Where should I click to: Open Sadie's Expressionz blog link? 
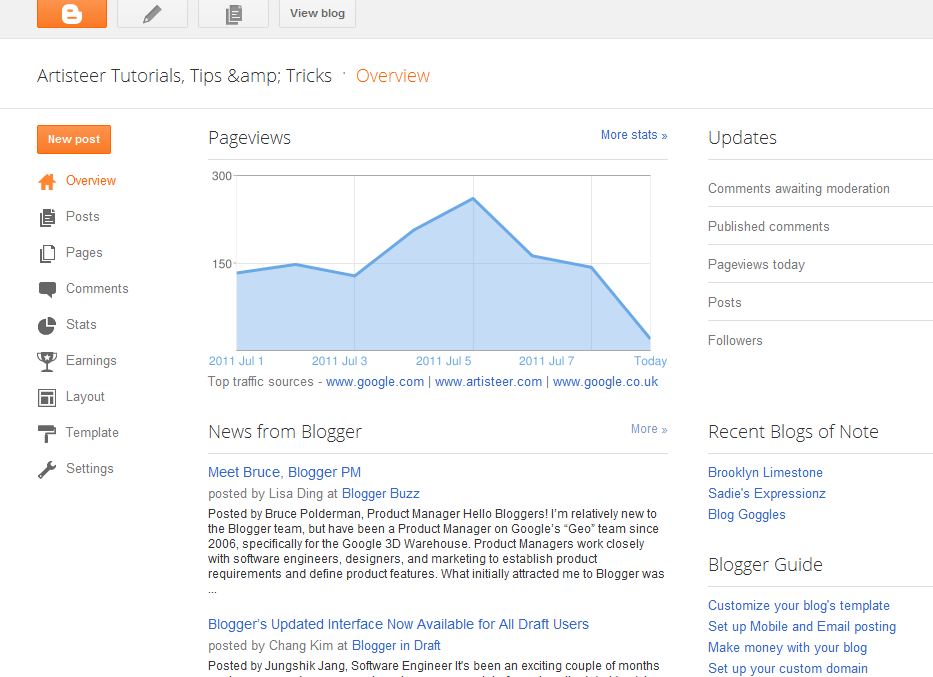[766, 494]
